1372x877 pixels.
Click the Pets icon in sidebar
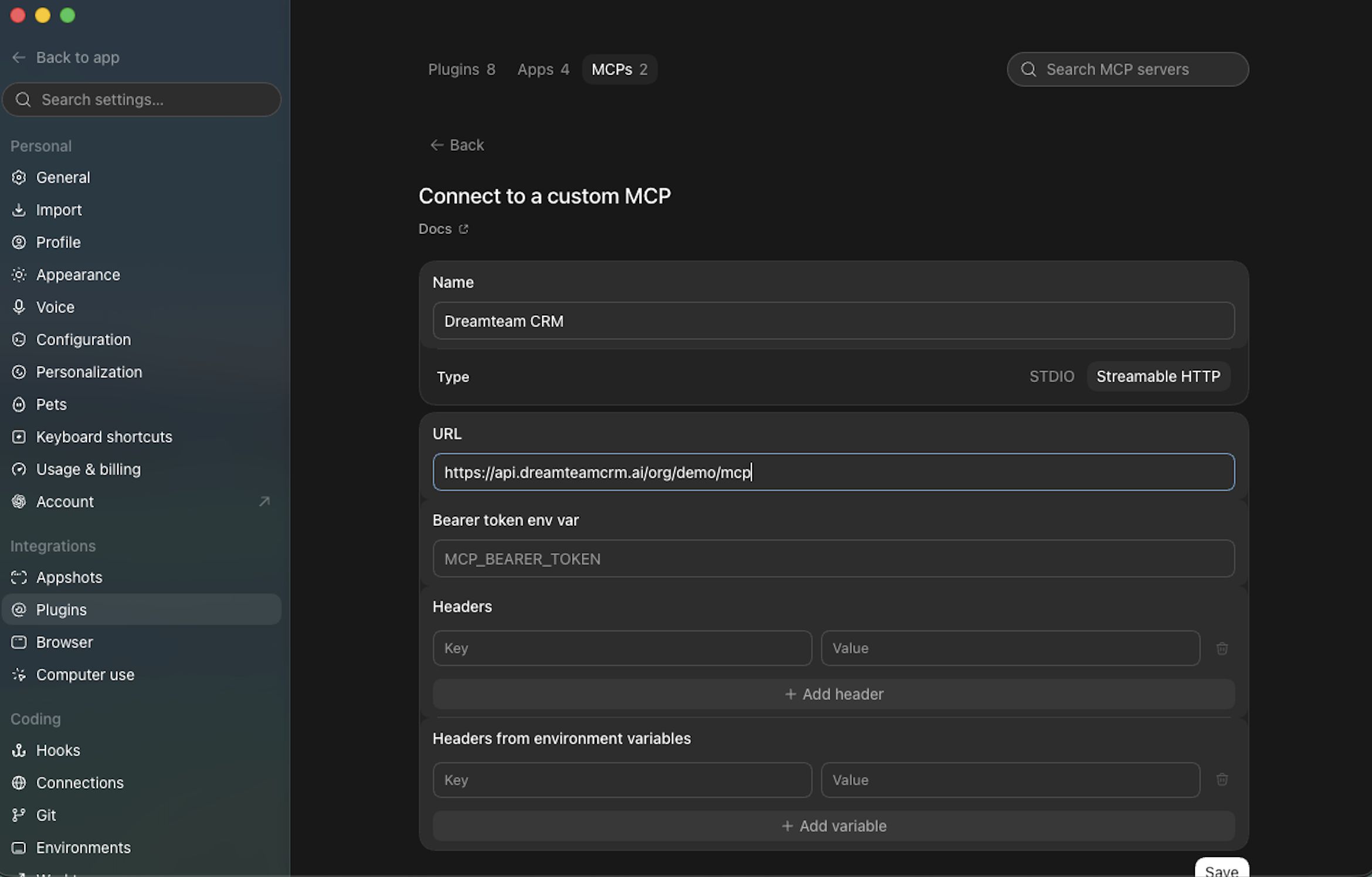point(19,404)
